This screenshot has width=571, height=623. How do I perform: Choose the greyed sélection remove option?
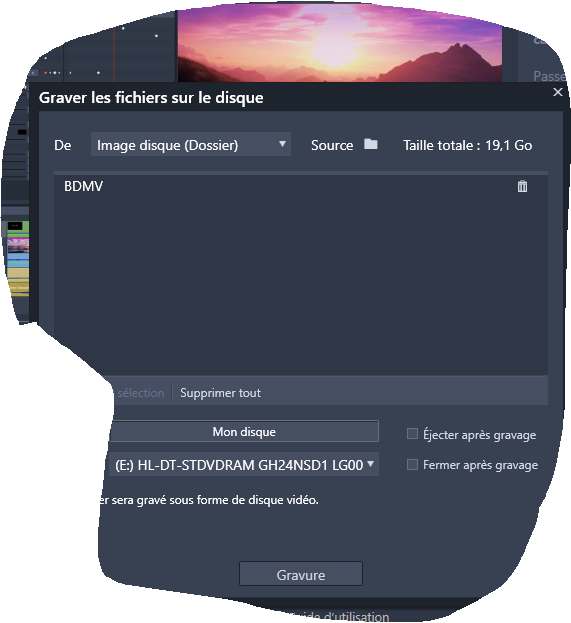point(141,393)
